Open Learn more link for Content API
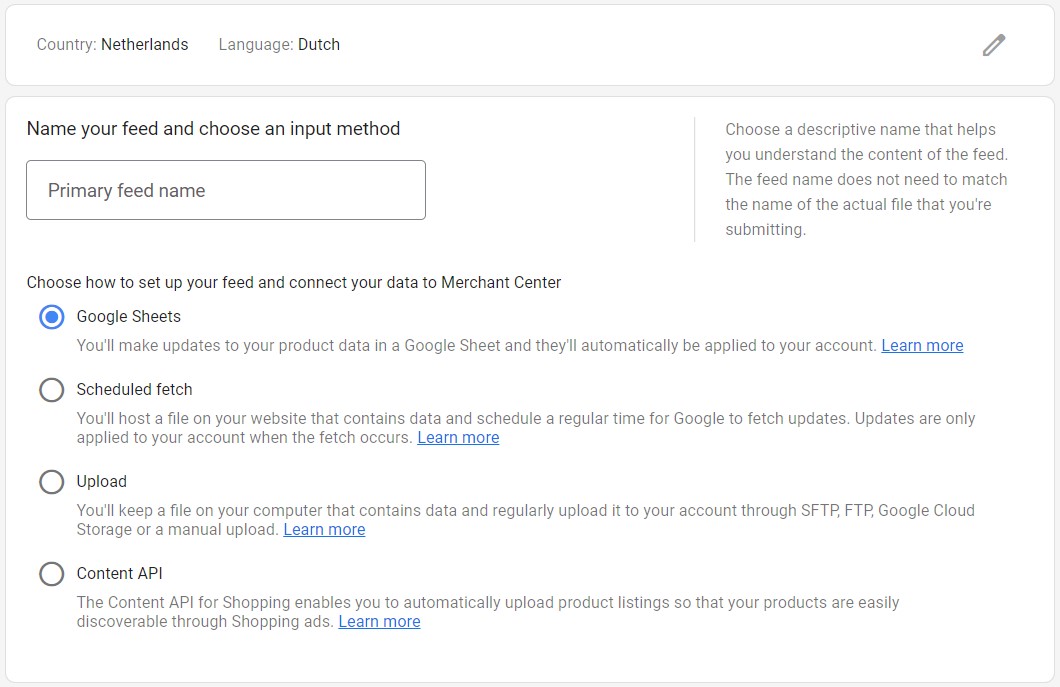Screen dimensions: 1060x687 click(379, 621)
